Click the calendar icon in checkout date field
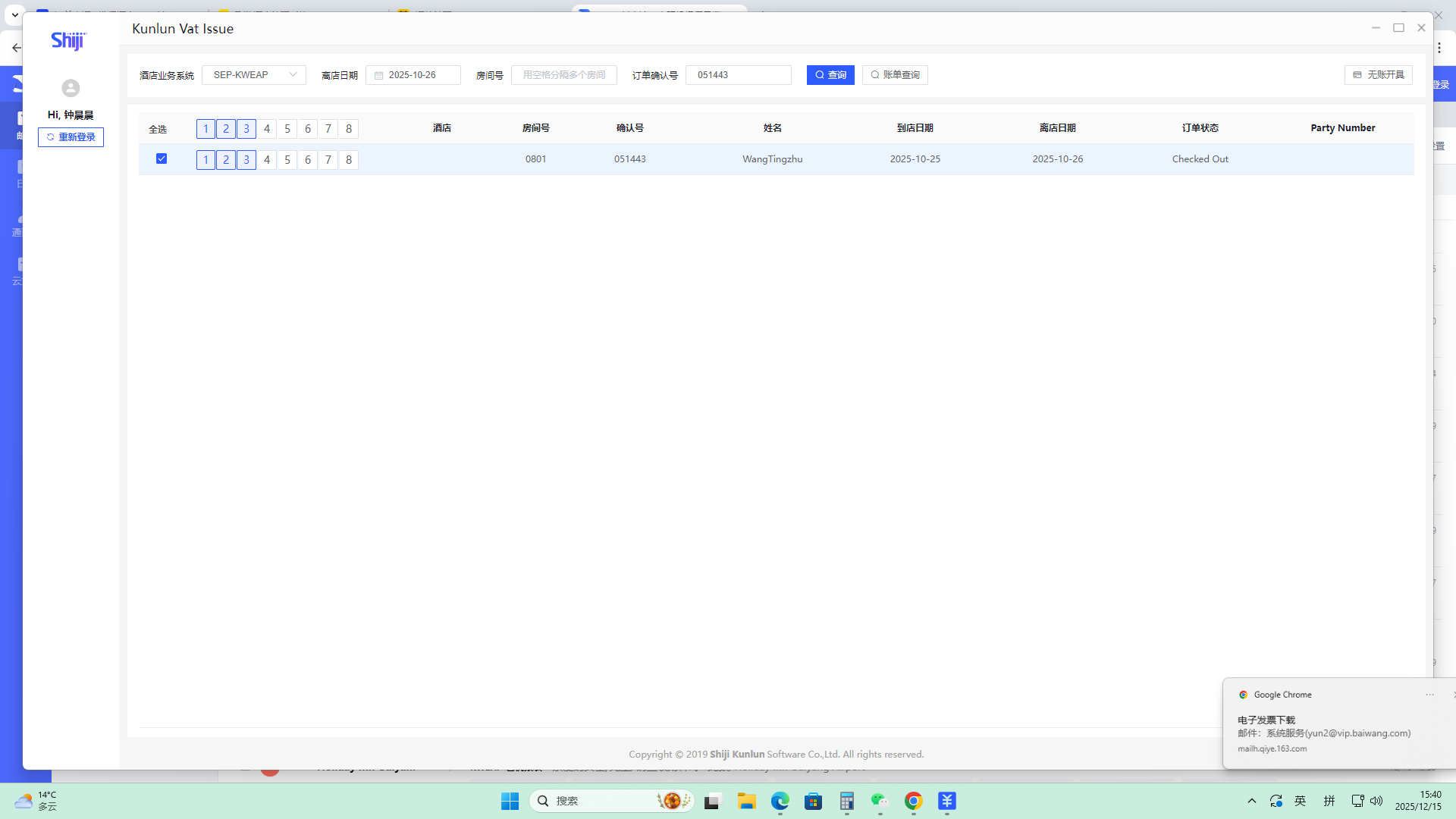 click(378, 75)
